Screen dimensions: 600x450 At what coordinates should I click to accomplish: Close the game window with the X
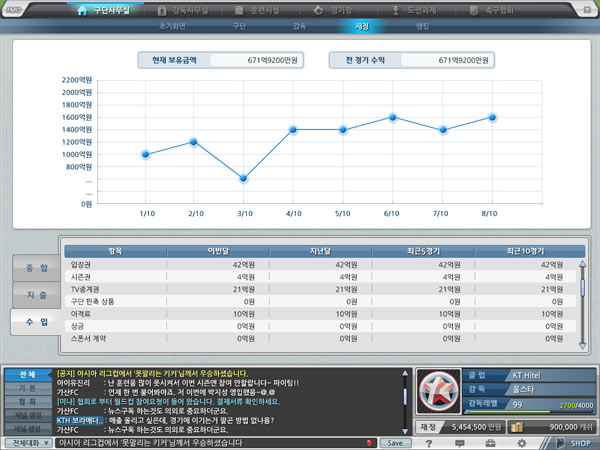pos(587,10)
